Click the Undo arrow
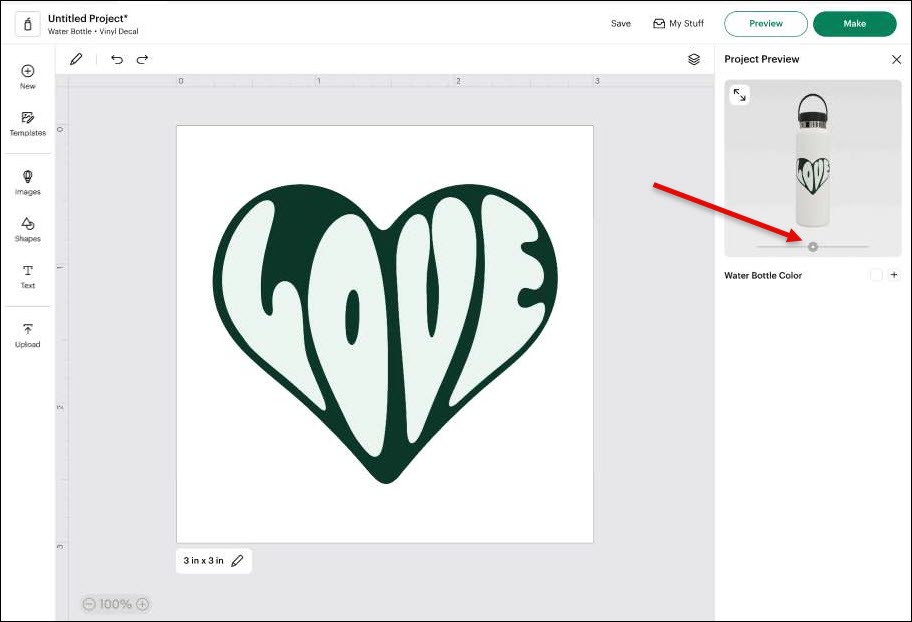The height and width of the screenshot is (622, 912). coord(117,60)
